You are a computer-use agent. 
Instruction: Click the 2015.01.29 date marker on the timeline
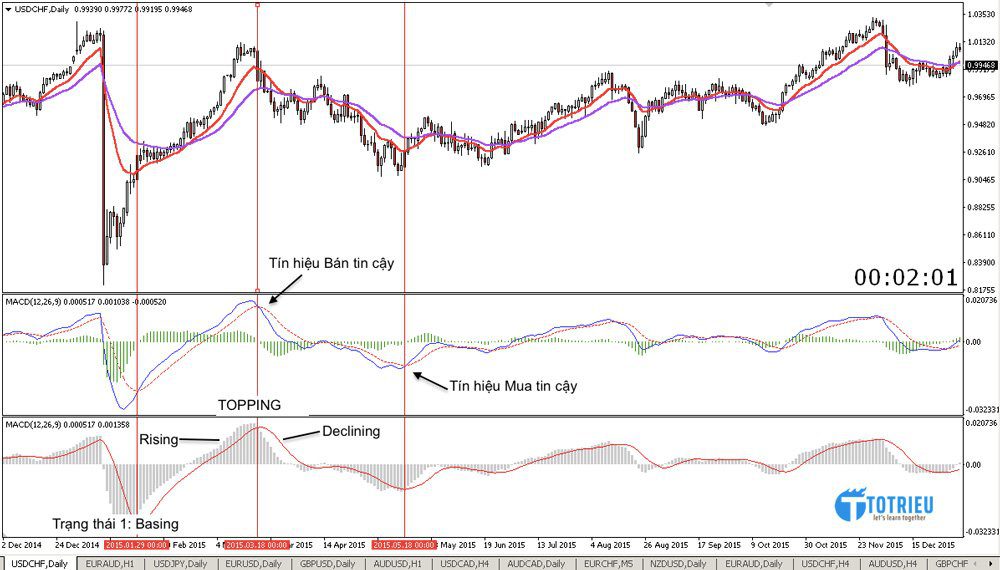tap(136, 545)
